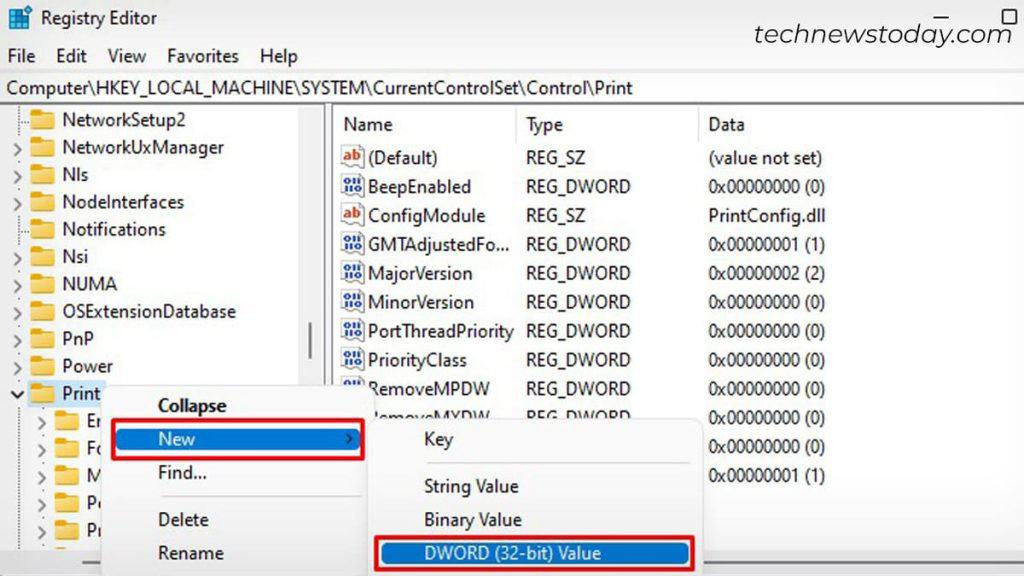Click the Registry Editor icon in the title bar
The height and width of the screenshot is (576, 1024).
pos(20,17)
